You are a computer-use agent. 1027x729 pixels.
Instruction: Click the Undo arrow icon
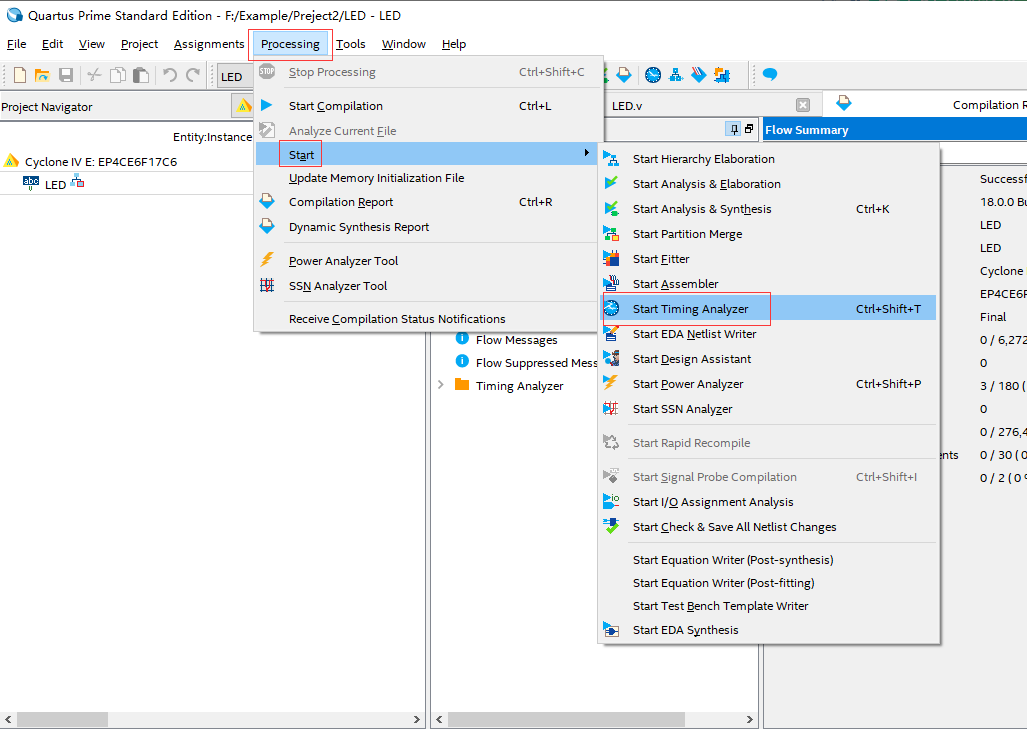(x=170, y=75)
